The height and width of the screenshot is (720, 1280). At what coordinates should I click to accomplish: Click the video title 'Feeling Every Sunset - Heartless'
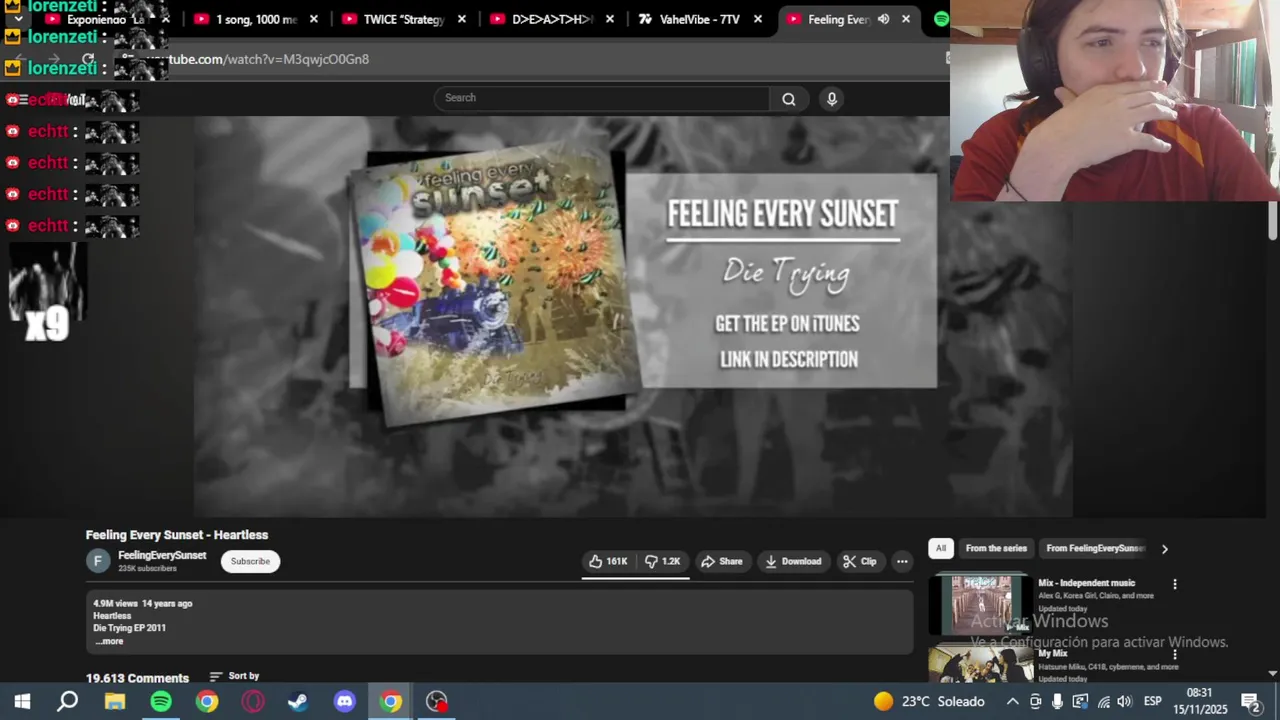pos(177,535)
